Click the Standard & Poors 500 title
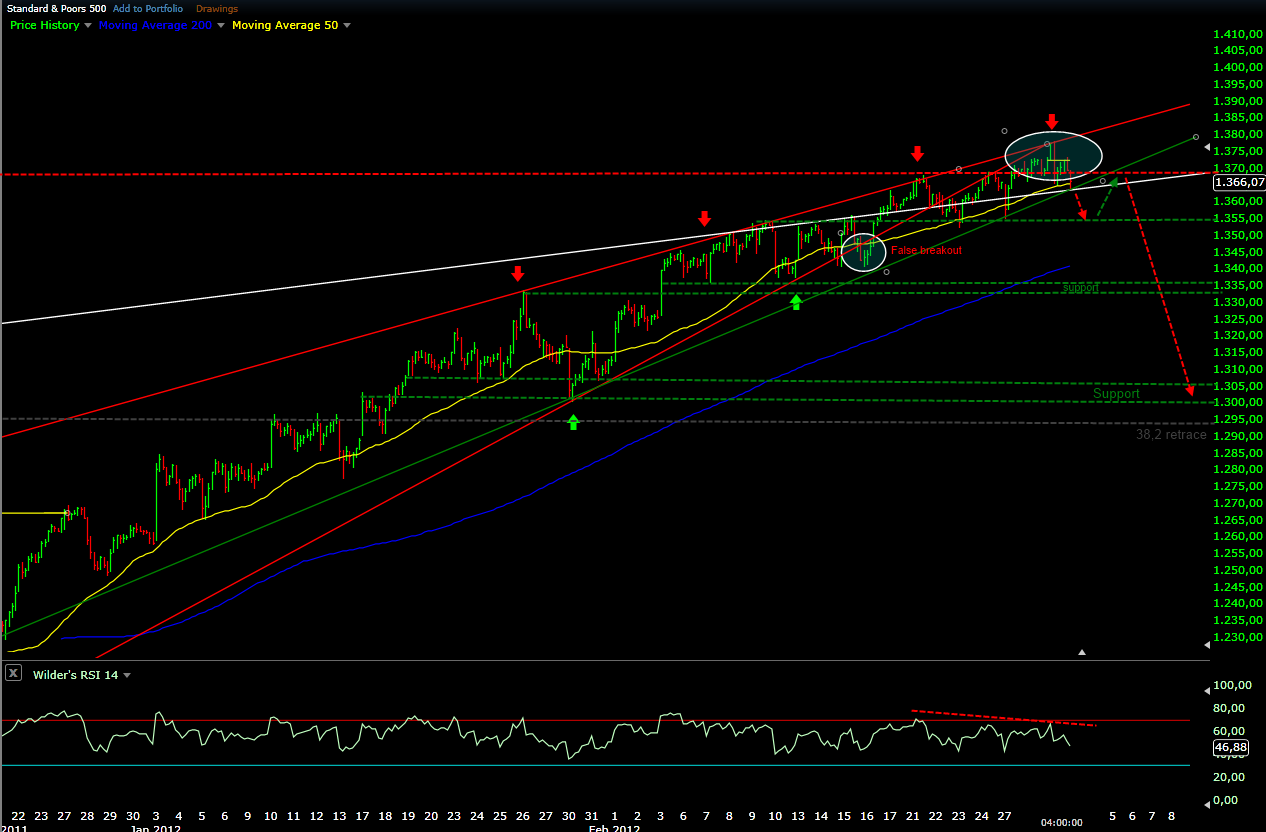This screenshot has height=832, width=1266. [x=55, y=8]
